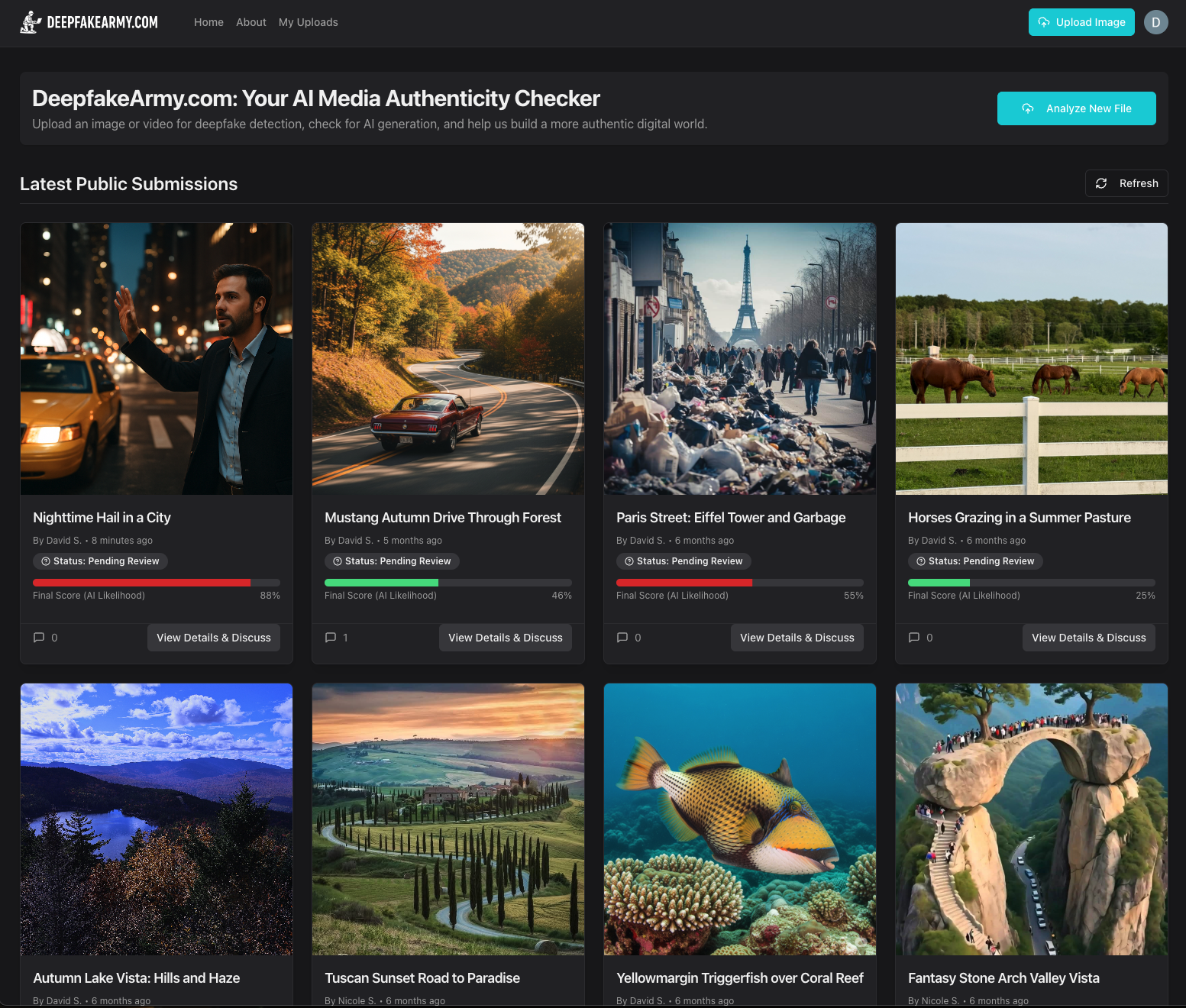The image size is (1186, 1008).
Task: Click the cloud upload icon beside Upload Image
Action: pos(1042,22)
